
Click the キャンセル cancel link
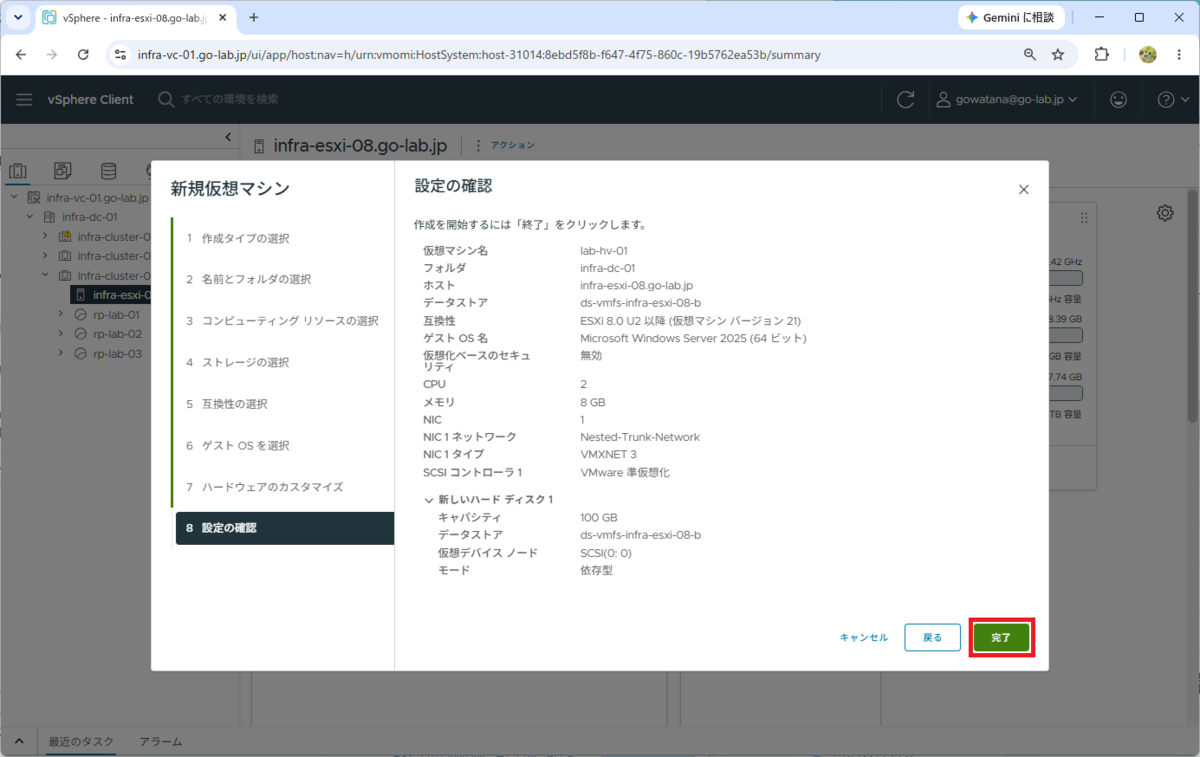click(863, 637)
